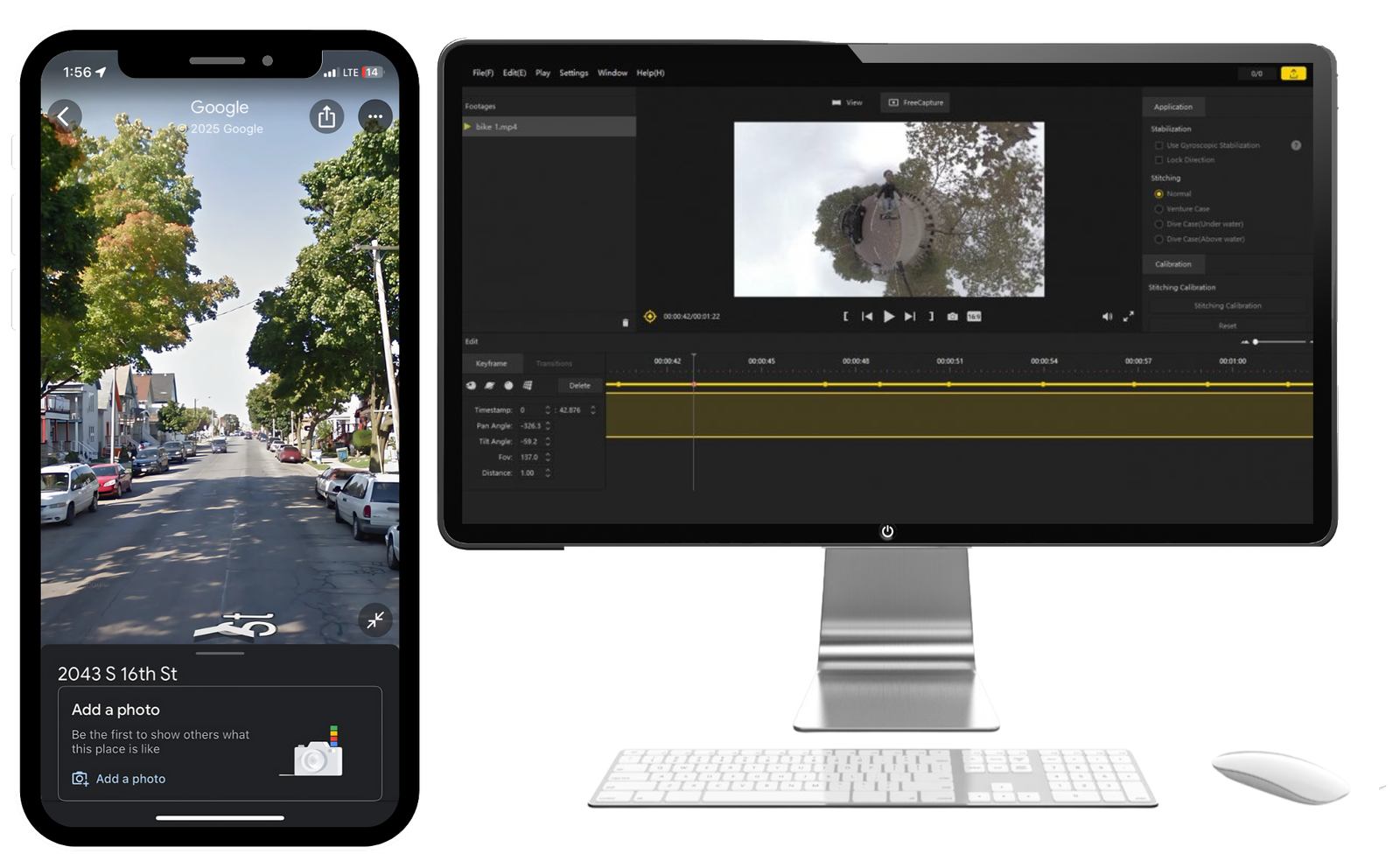
Task: Check the Lock Direction option
Action: pyautogui.click(x=1158, y=160)
